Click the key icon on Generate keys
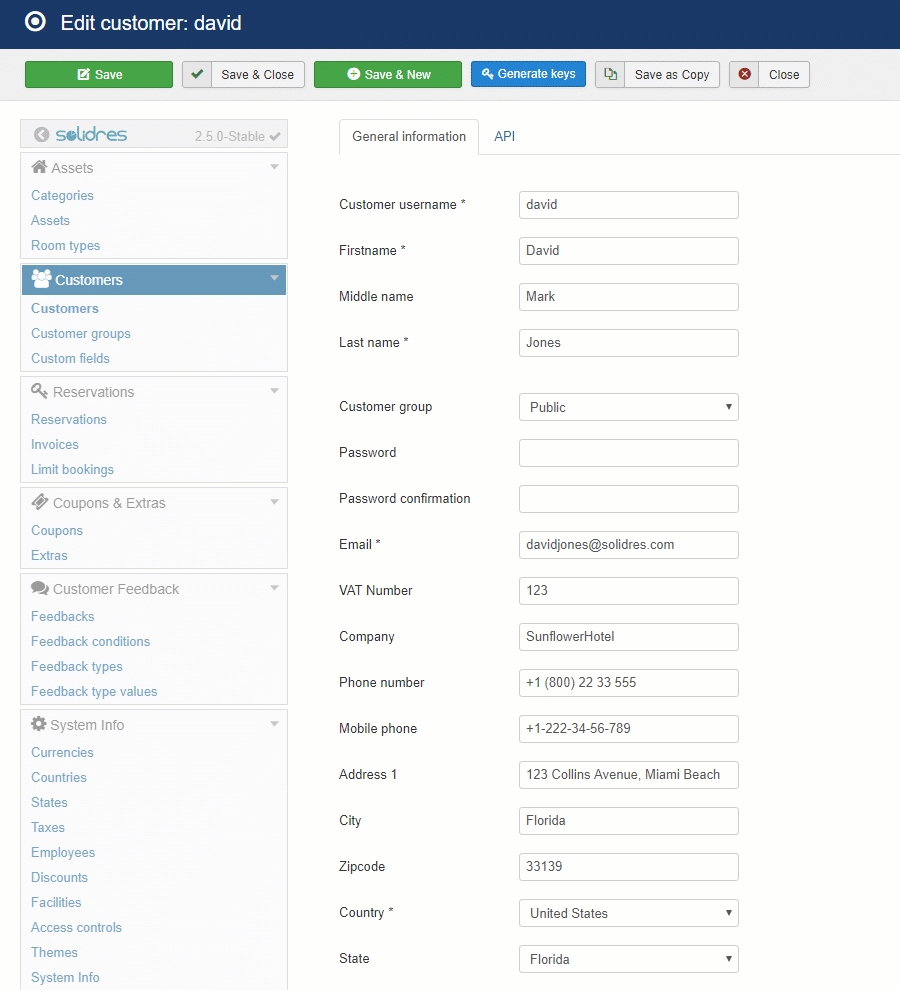Image resolution: width=900 pixels, height=990 pixels. (x=487, y=74)
